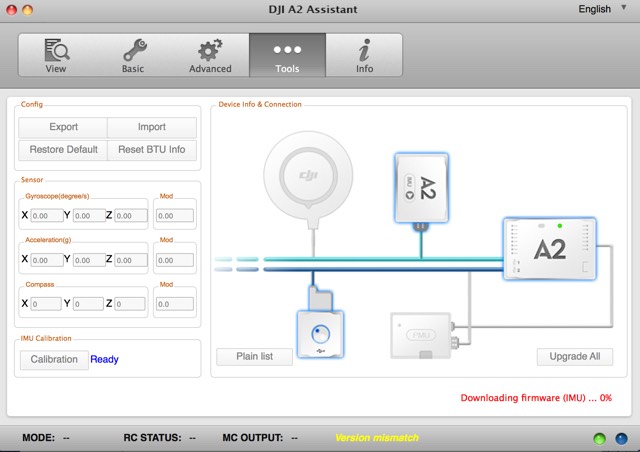This screenshot has width=640, height=452.
Task: Click Reset BTU Info button
Action: pos(152,149)
